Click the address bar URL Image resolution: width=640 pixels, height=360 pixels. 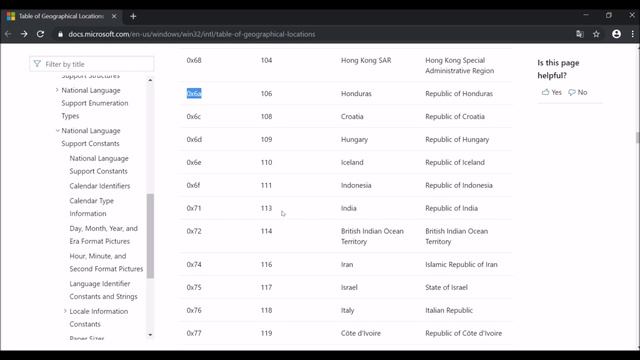pos(191,34)
